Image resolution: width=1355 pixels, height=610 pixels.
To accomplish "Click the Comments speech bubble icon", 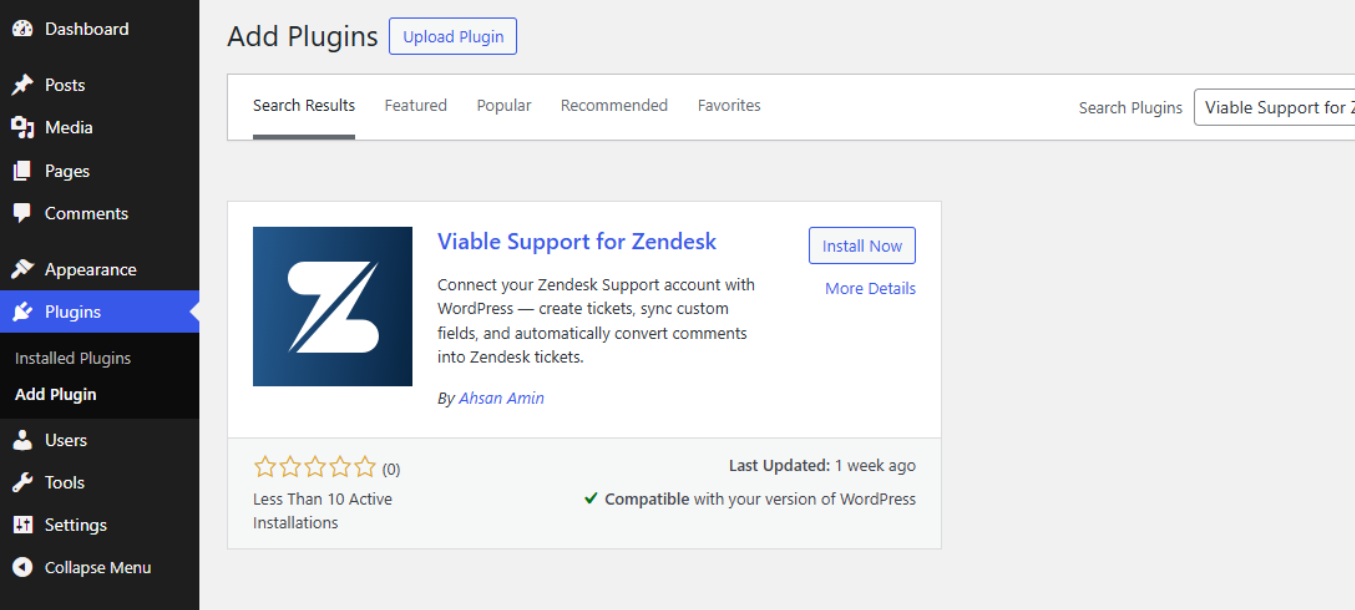I will 22,213.
